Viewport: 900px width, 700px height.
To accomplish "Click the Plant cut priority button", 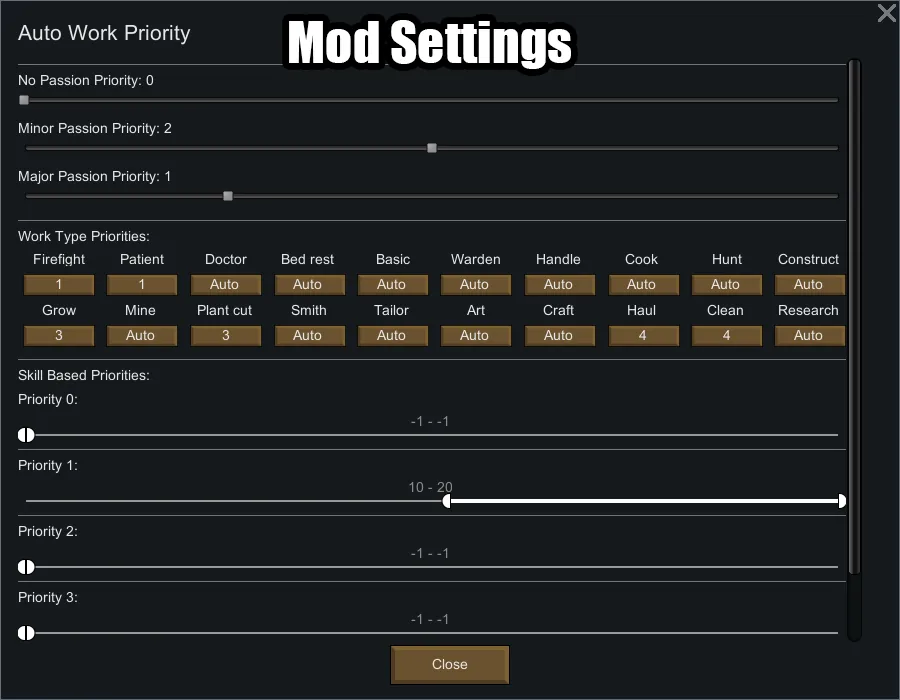I will point(225,335).
